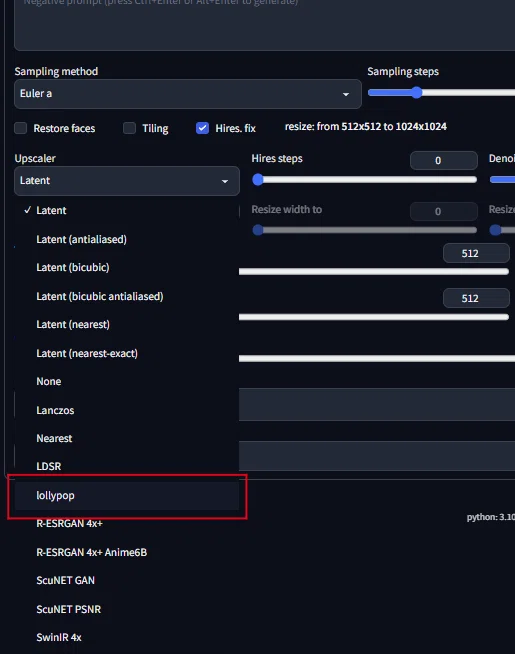Select R-ESRGAN 4x+ upscaler
The width and height of the screenshot is (515, 654).
127,523
